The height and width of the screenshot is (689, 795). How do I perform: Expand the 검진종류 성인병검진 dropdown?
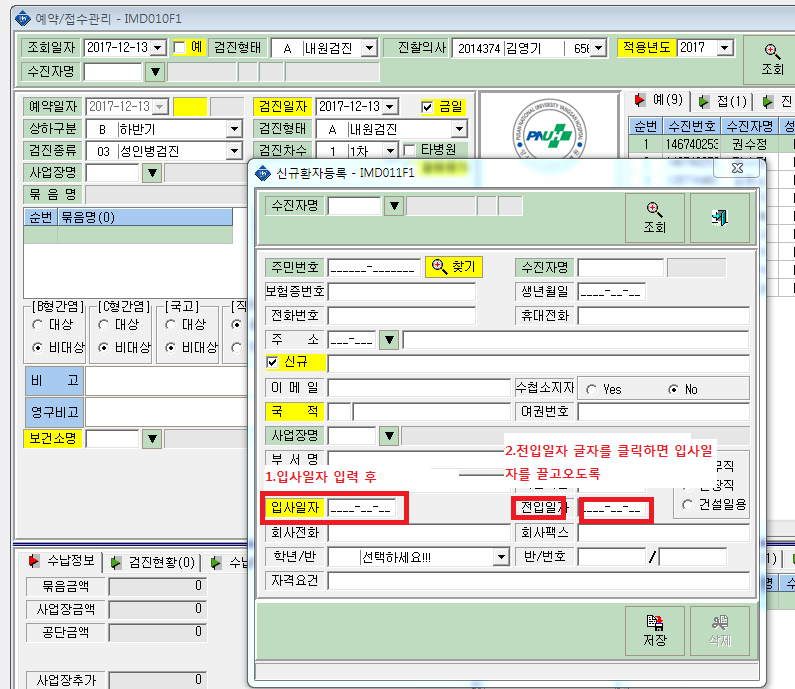click(x=234, y=151)
